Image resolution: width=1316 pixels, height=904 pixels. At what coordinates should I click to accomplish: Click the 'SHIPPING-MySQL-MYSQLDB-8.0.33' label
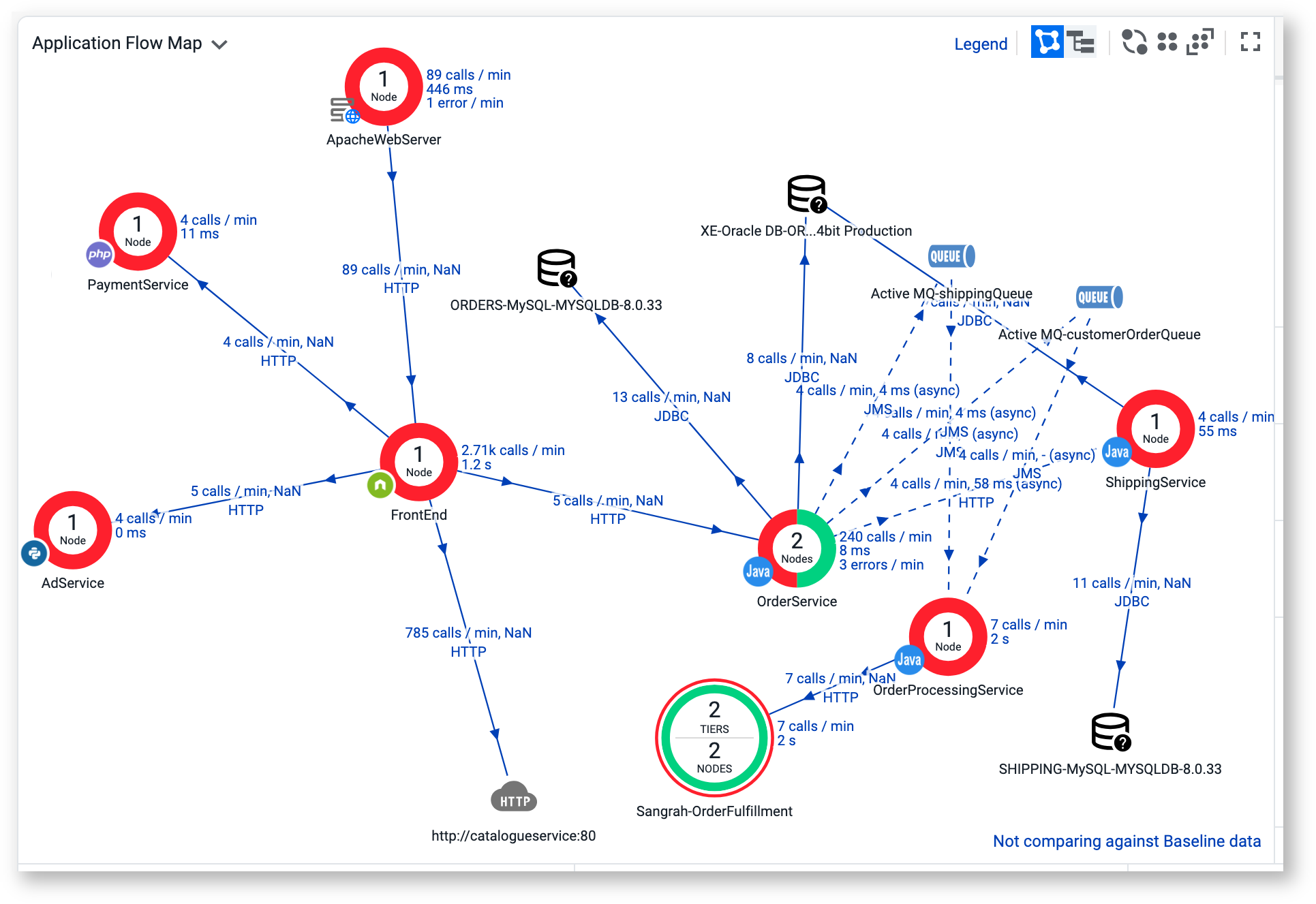(x=1110, y=769)
